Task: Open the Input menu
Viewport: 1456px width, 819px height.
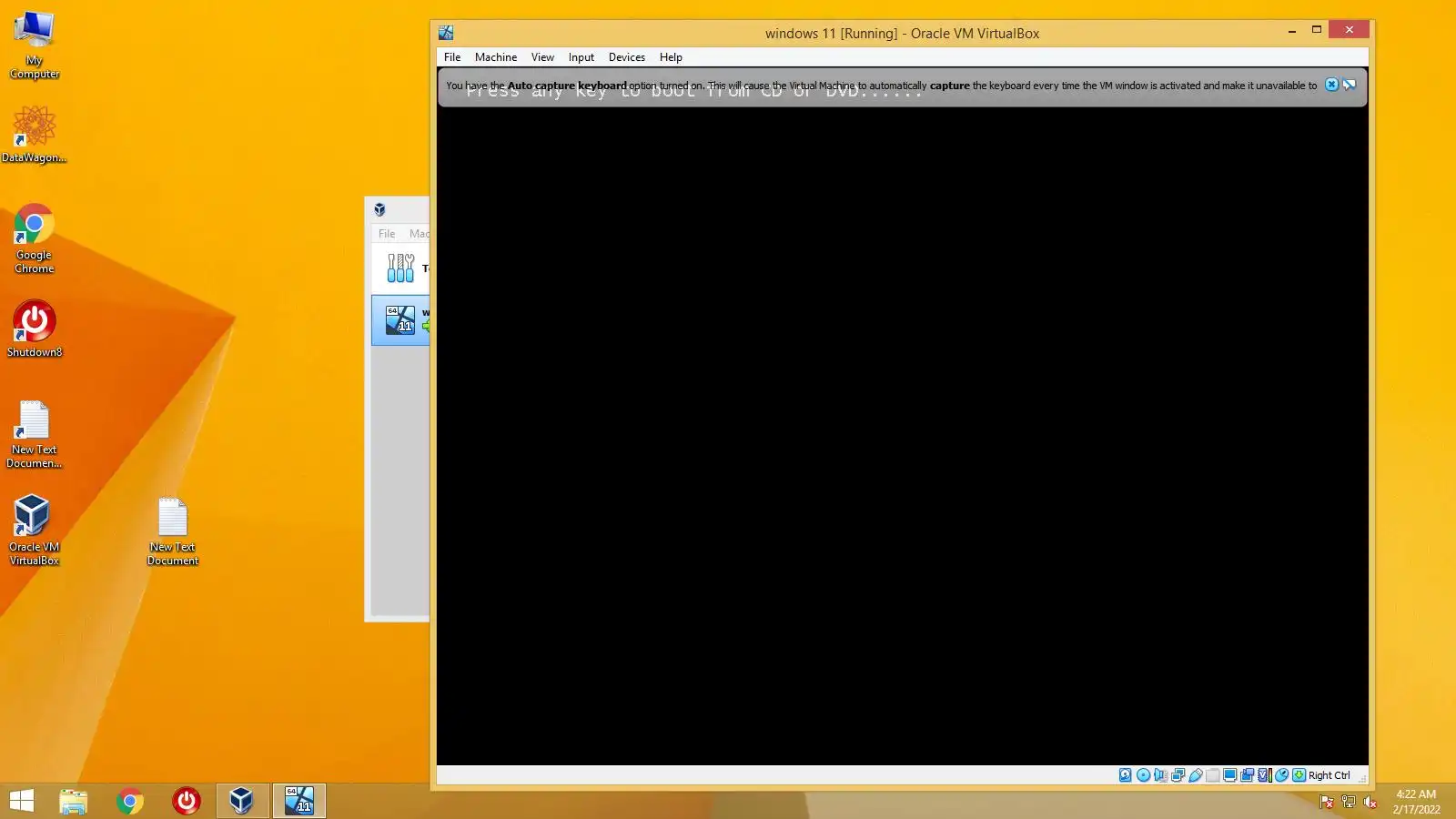Action: [x=581, y=57]
